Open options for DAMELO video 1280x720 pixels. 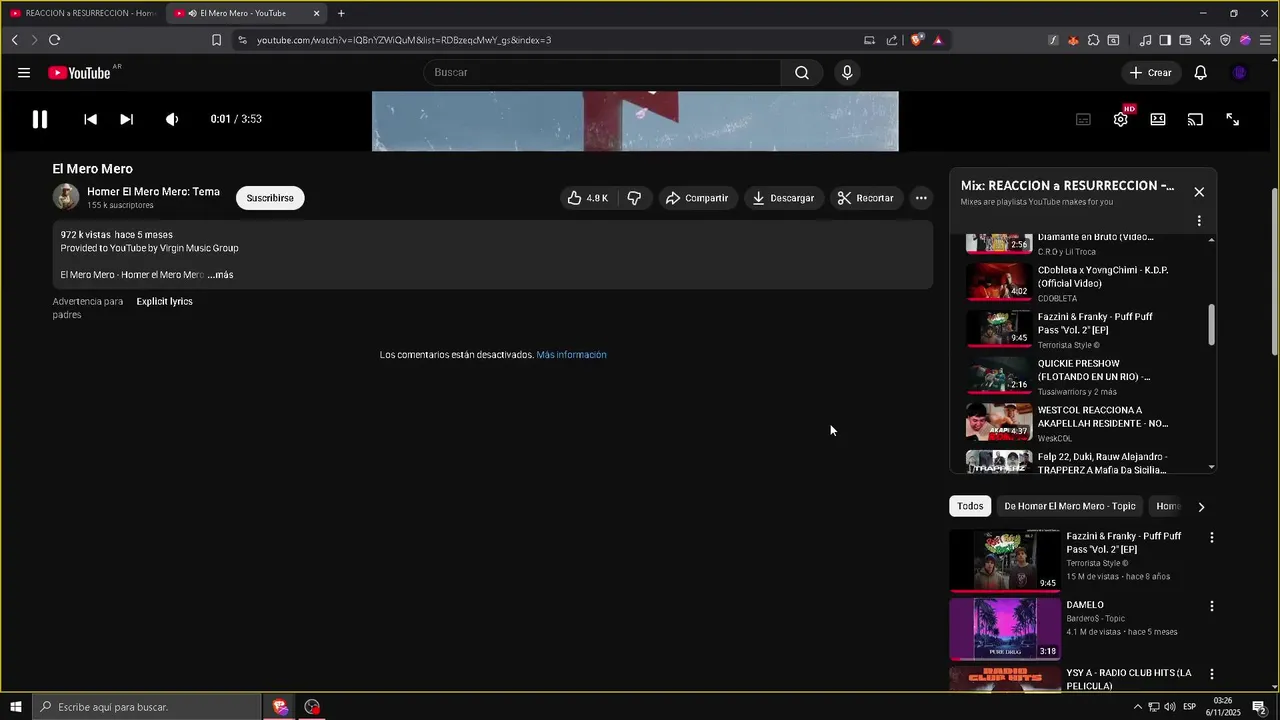pos(1212,606)
